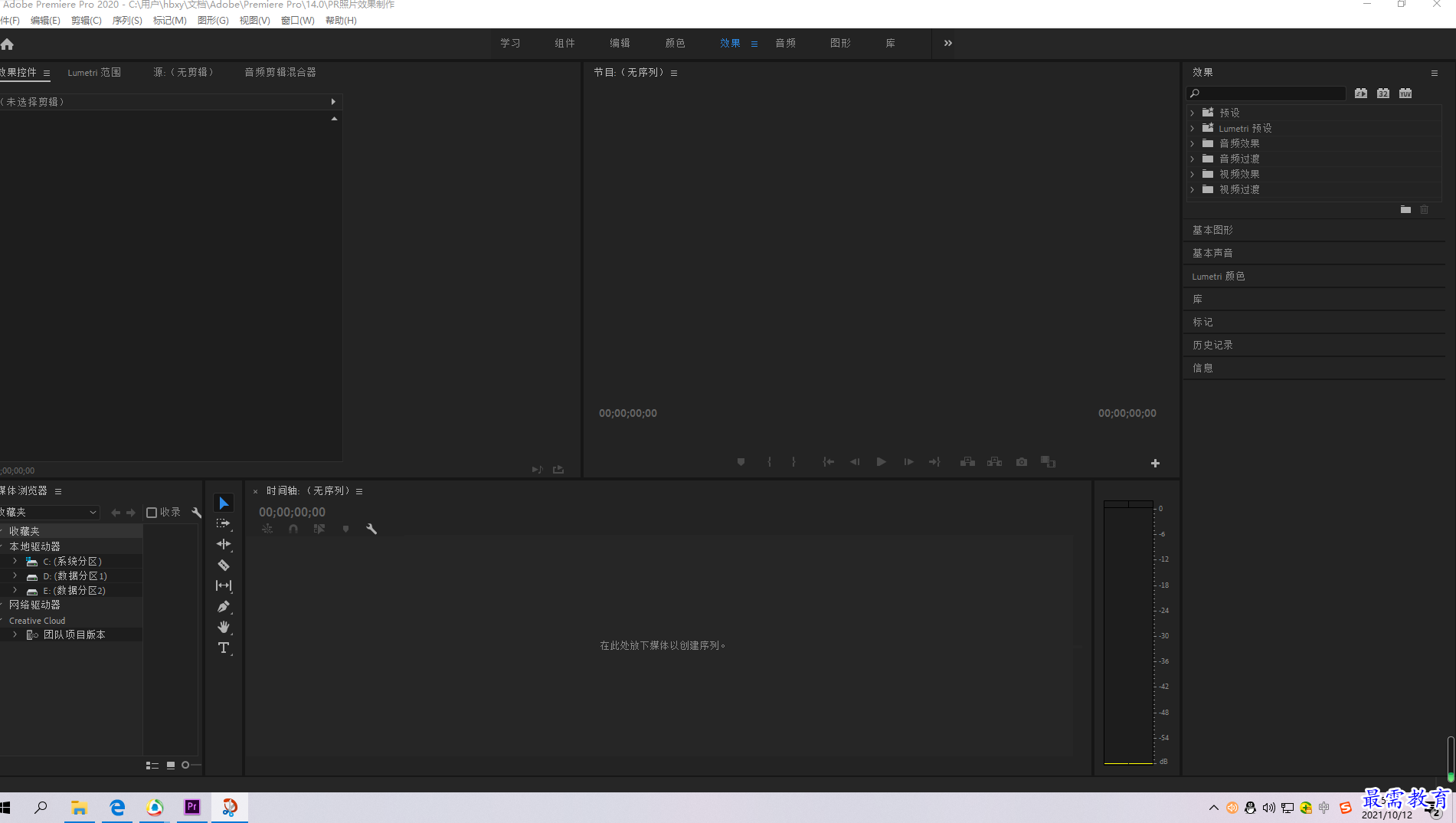Open the Lumetri Scopes panel tab
Image resolution: width=1456 pixels, height=823 pixels.
point(94,72)
